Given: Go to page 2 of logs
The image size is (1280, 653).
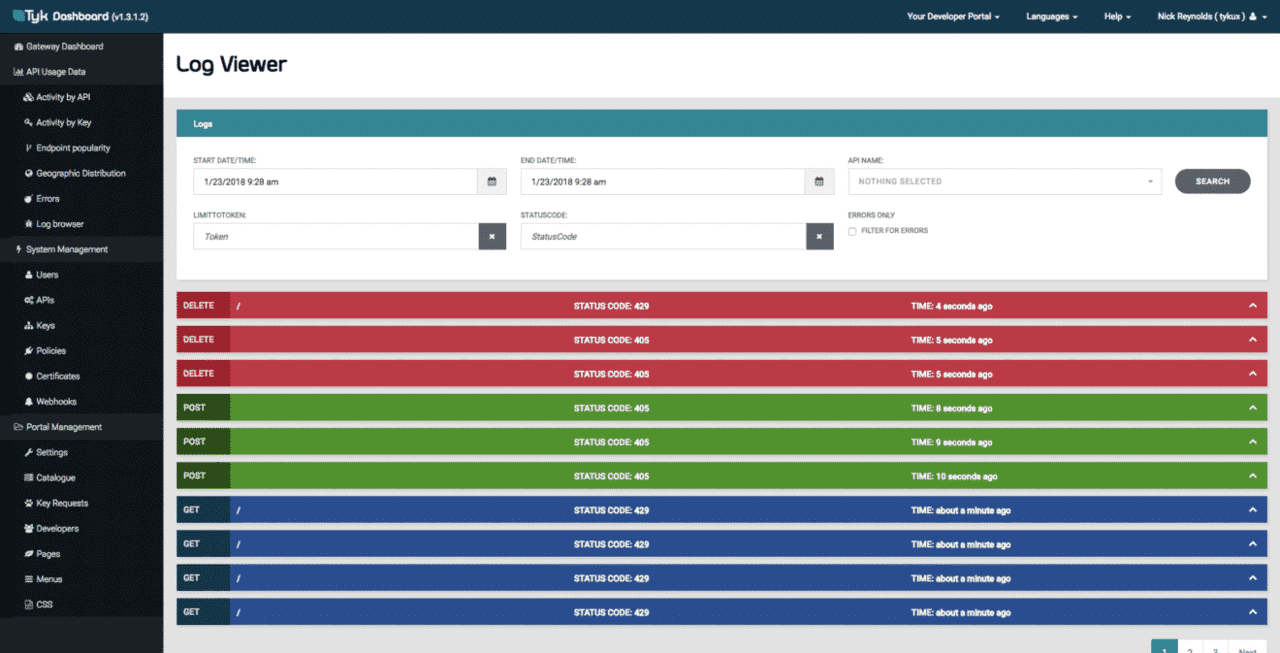Looking at the screenshot, I should tap(1190, 648).
